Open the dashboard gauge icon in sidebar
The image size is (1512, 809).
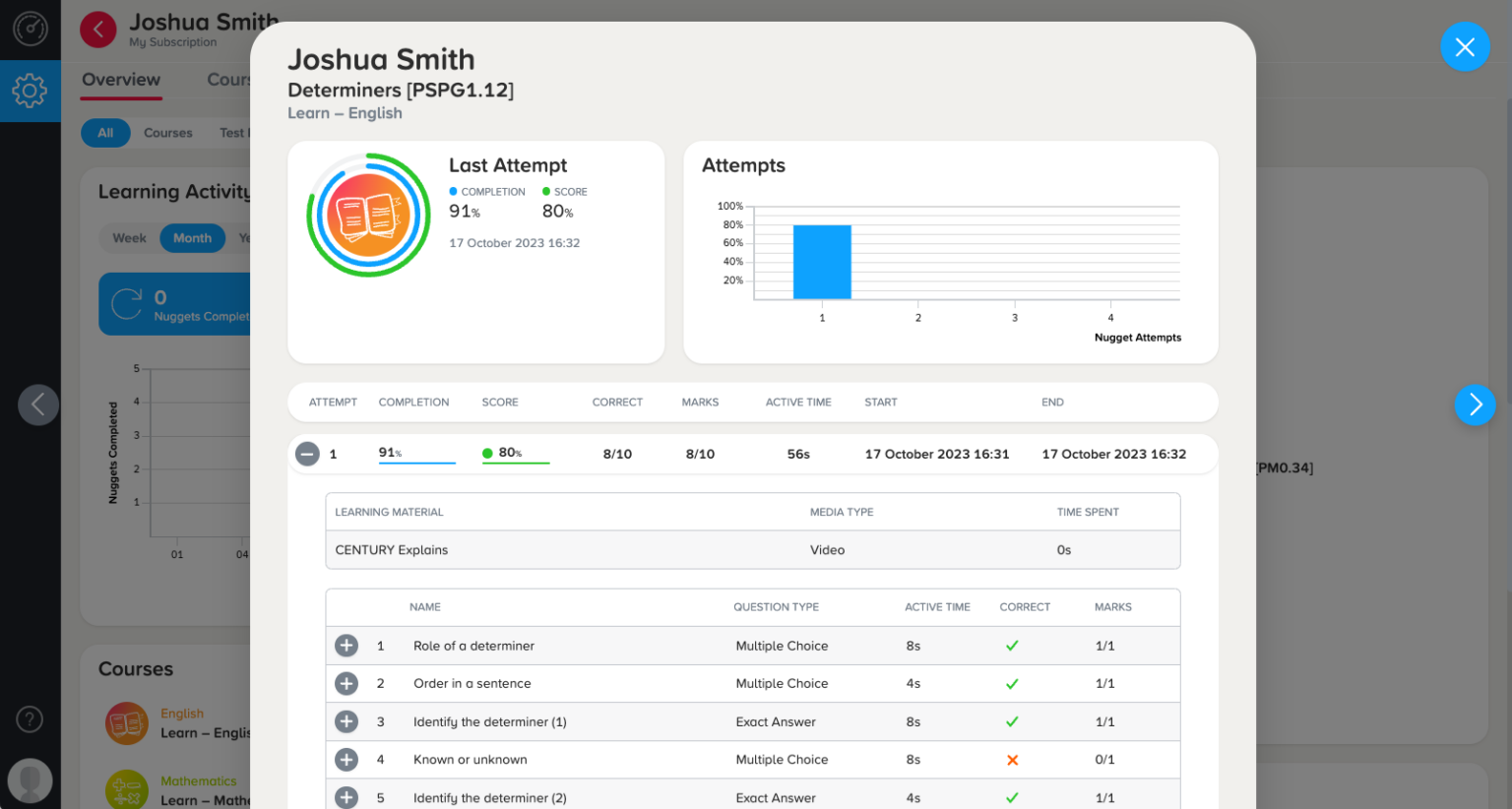click(x=30, y=29)
